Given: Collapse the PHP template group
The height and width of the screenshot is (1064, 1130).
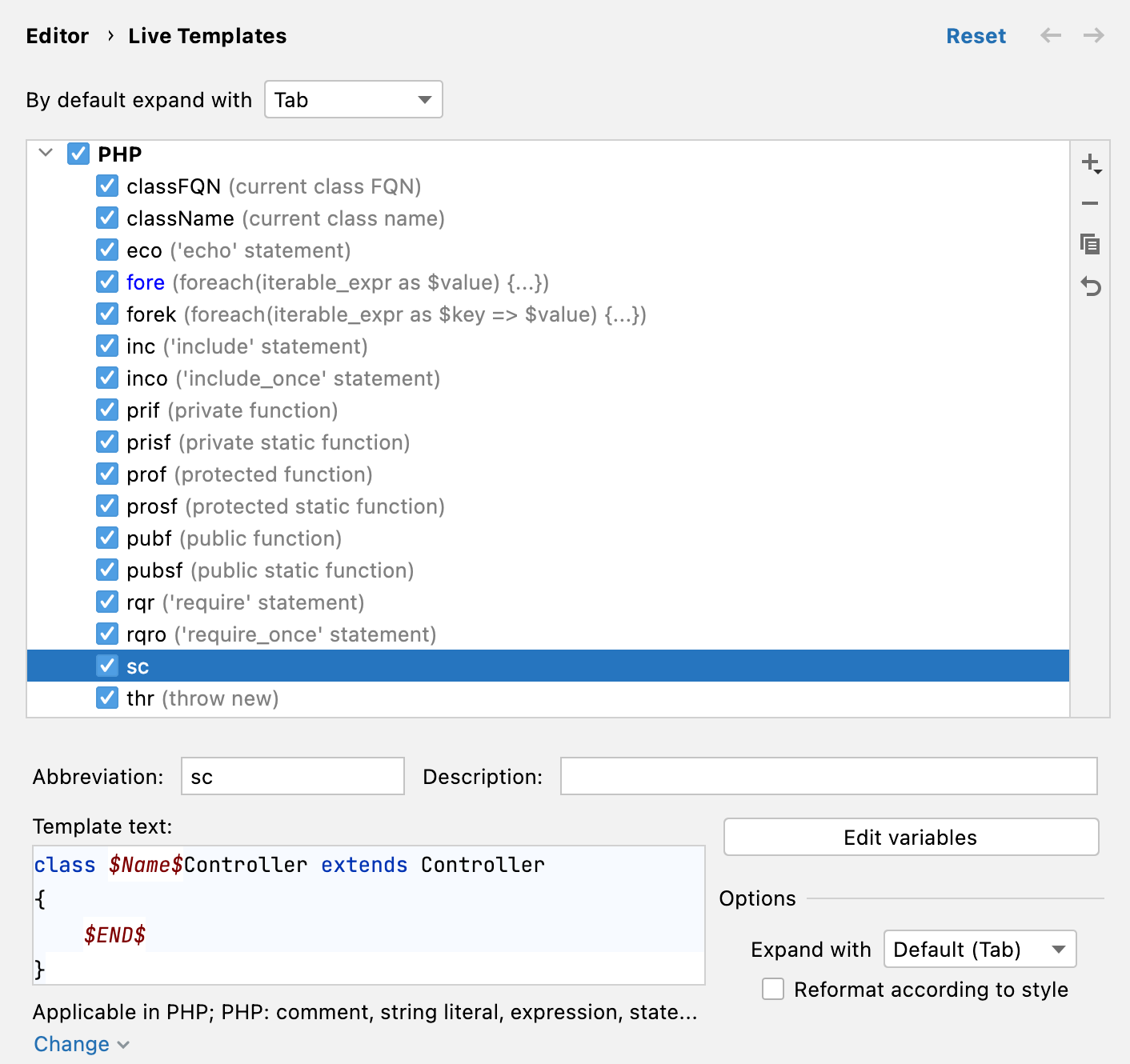Looking at the screenshot, I should (46, 153).
